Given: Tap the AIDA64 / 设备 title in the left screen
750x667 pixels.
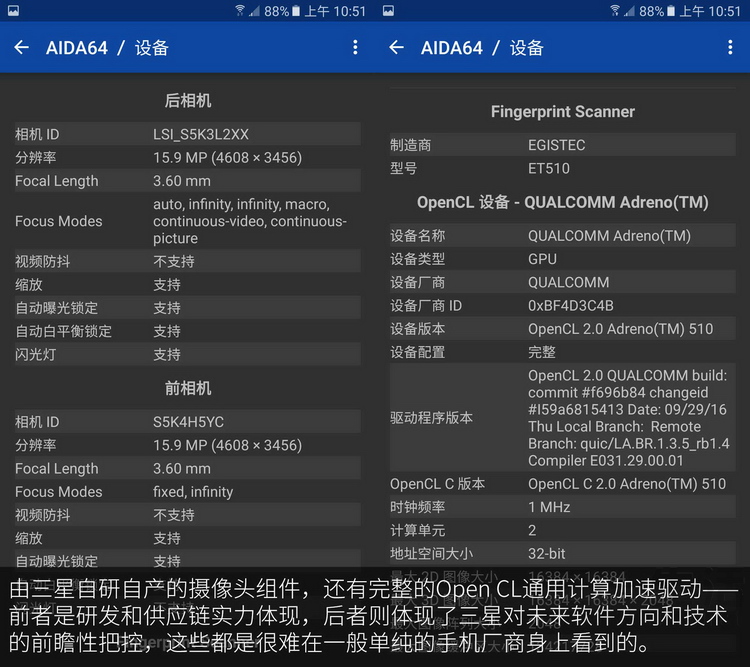Looking at the screenshot, I should pyautogui.click(x=107, y=48).
